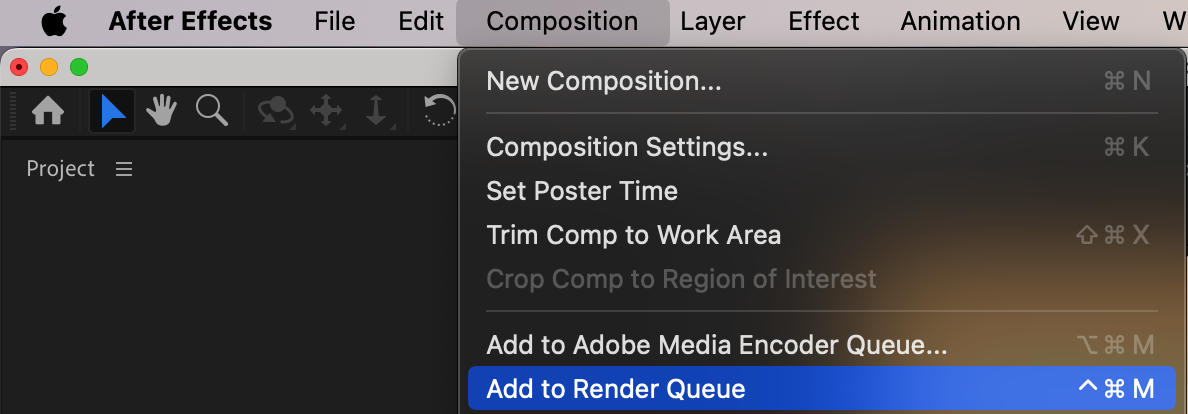Open the Animation menu
Viewport: 1188px width, 414px height.
(960, 21)
